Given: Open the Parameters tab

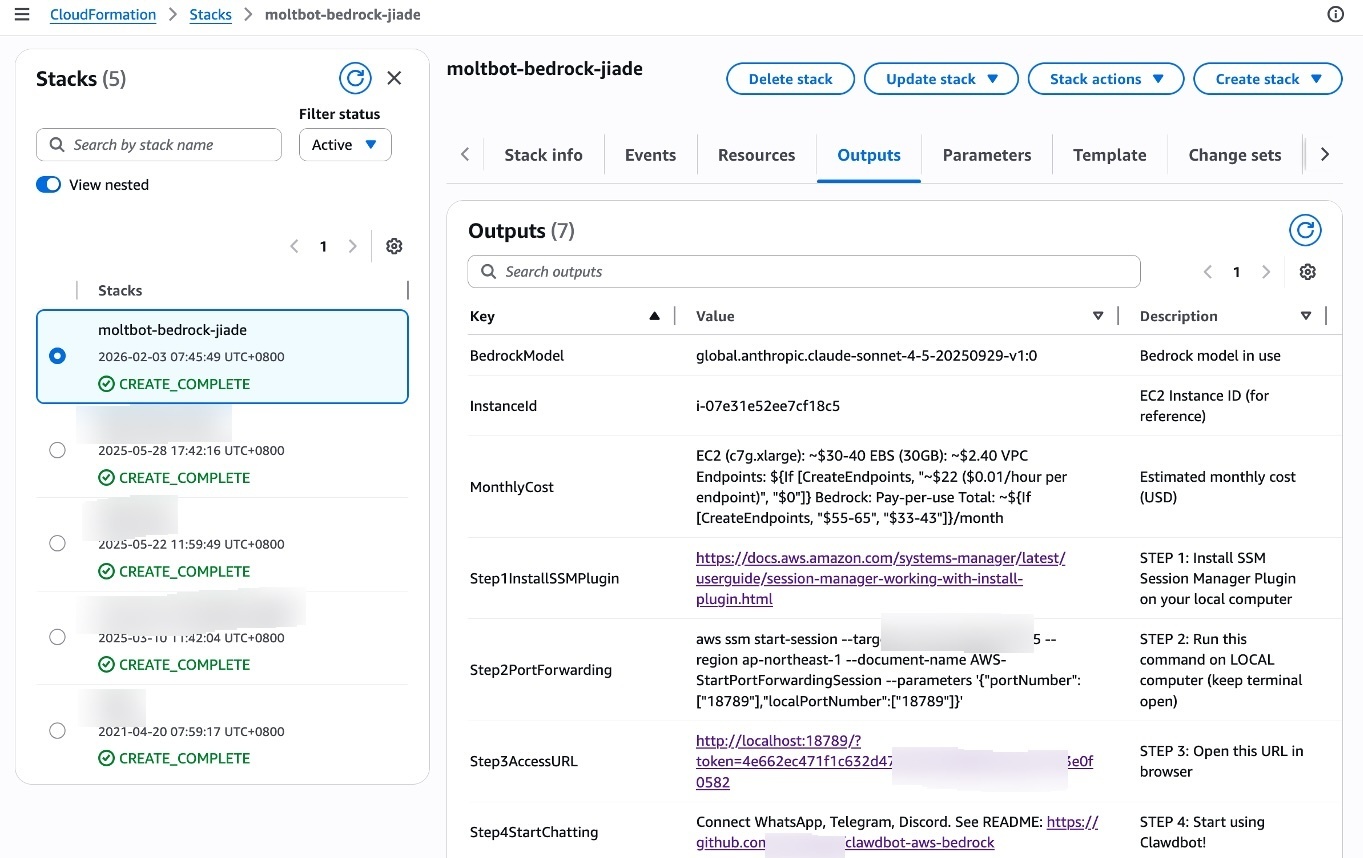Looking at the screenshot, I should pos(987,155).
